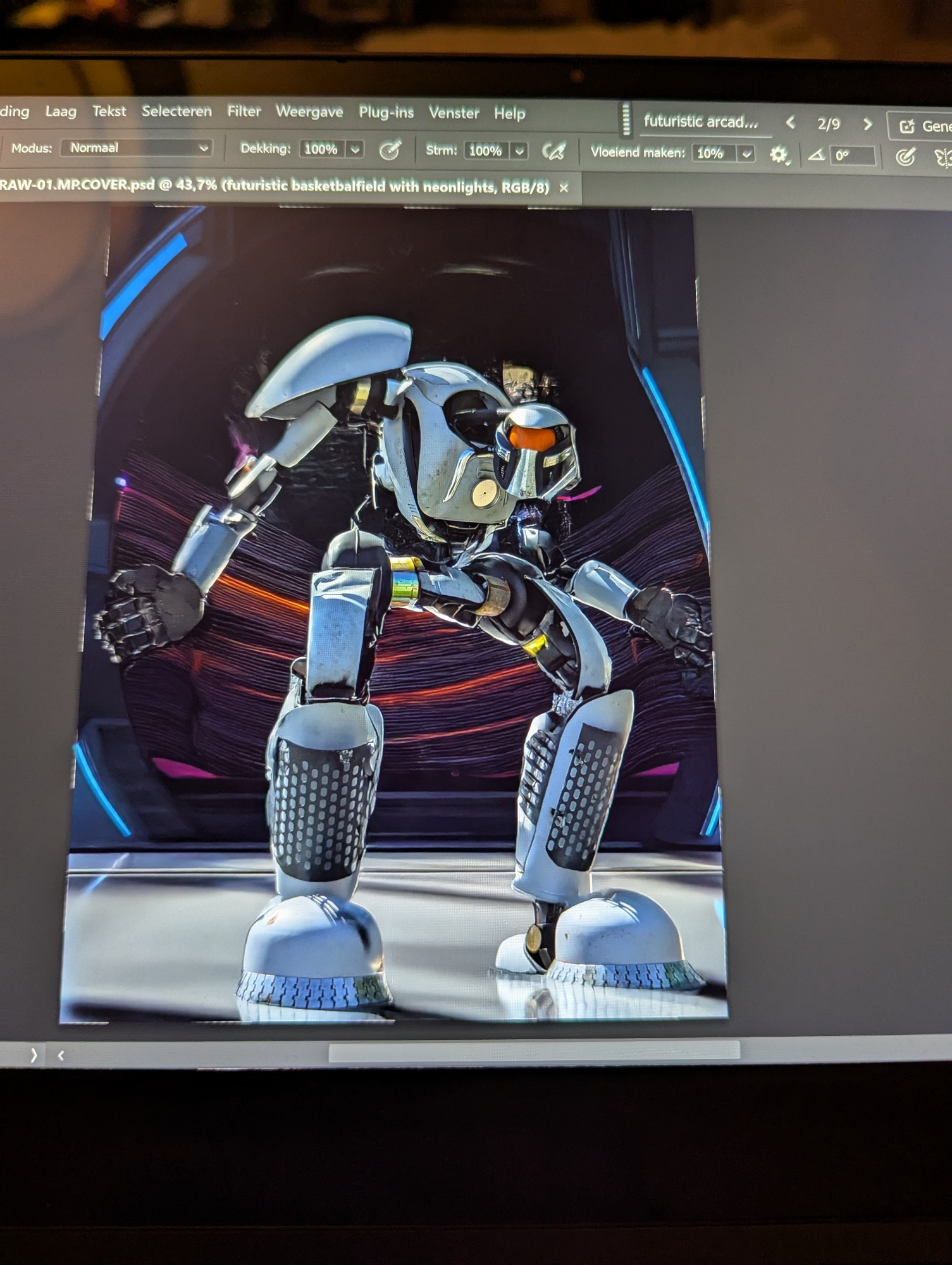Open the Vloeiend maken smoothing arrow
952x1265 pixels.
746,154
